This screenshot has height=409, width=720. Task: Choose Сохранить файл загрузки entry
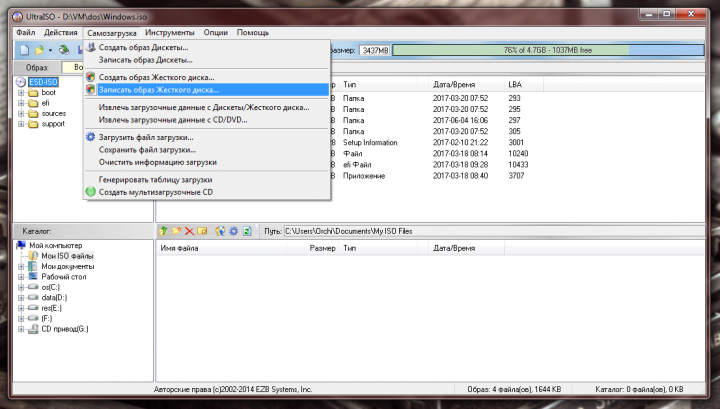[207, 149]
